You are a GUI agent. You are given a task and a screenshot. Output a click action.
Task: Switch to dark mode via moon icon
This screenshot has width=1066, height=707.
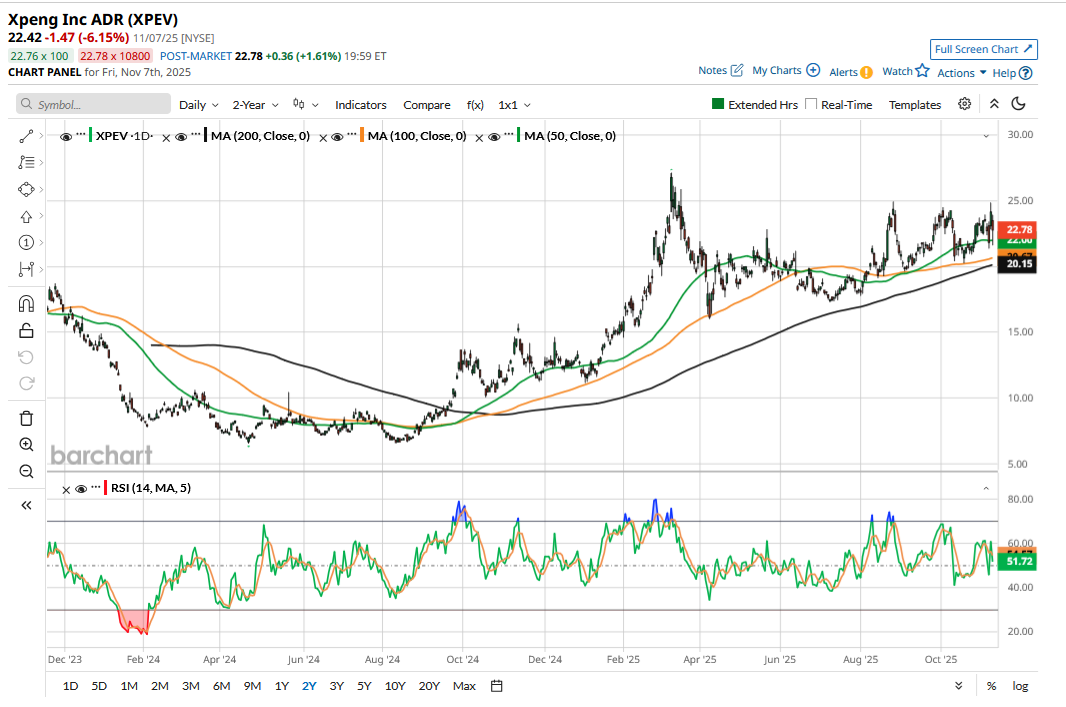pyautogui.click(x=1019, y=104)
